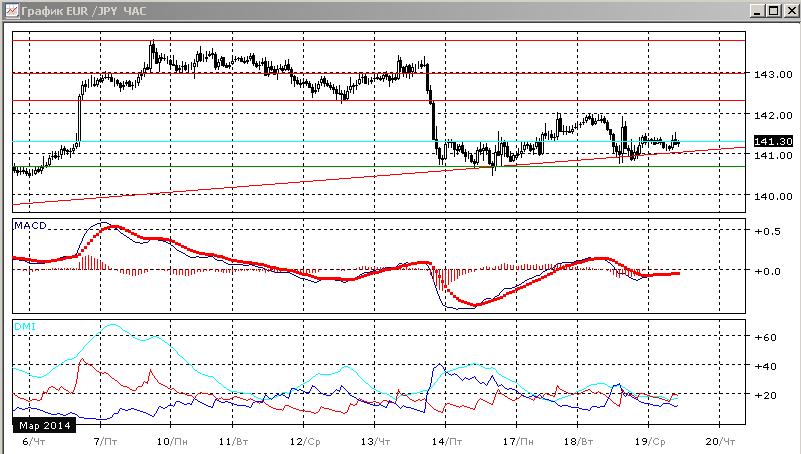Screen dimensions: 801x454
Task: Click the chart icon in the title bar
Action: click(11, 11)
